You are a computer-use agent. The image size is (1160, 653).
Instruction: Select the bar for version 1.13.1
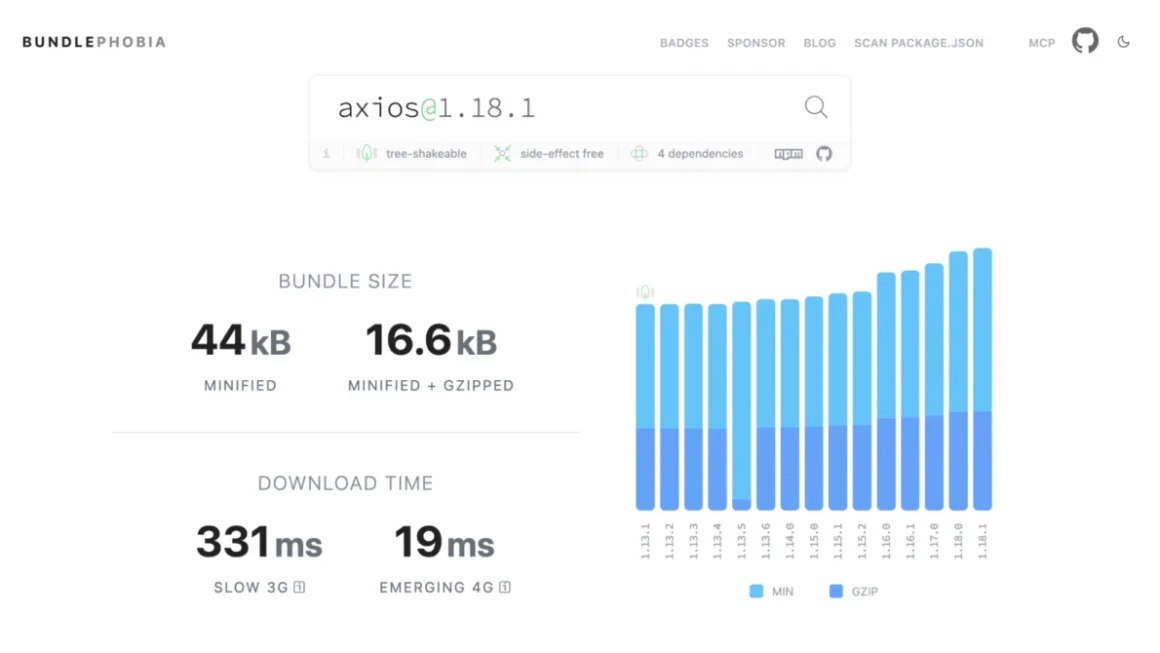coord(645,407)
